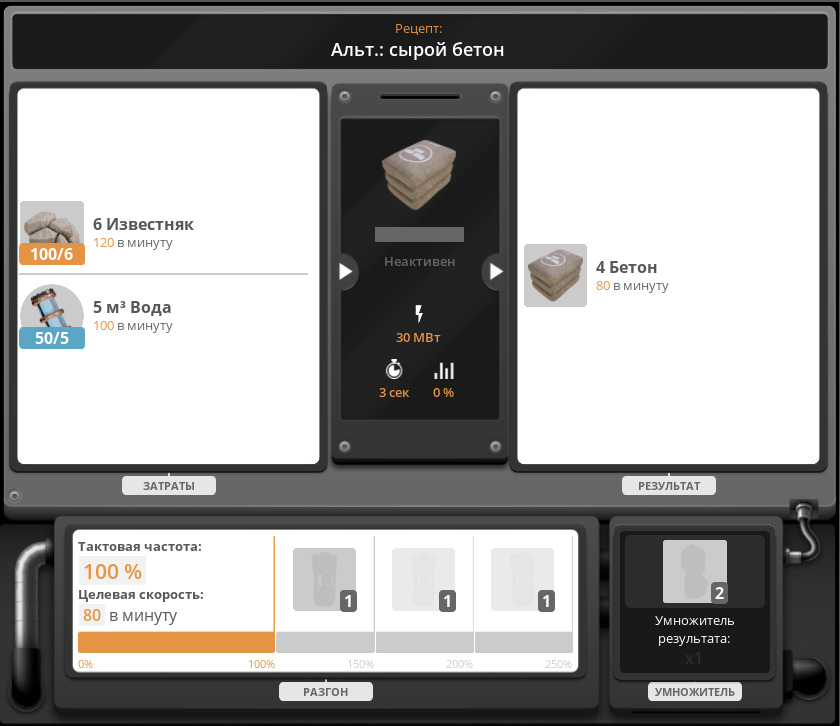Click the third power shard slot at 250%
Screen dimensions: 840x726
(x=523, y=579)
